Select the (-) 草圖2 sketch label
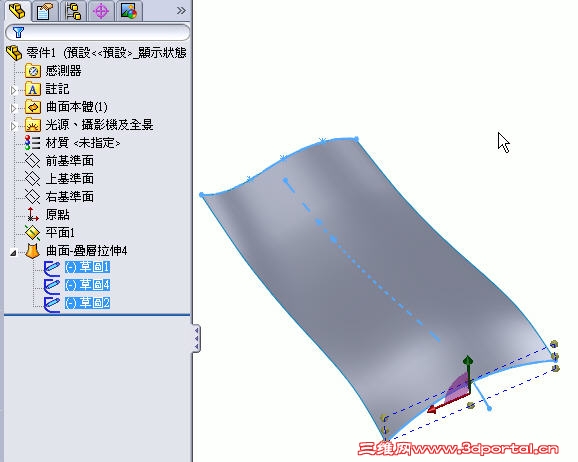This screenshot has width=578, height=462. (87, 303)
